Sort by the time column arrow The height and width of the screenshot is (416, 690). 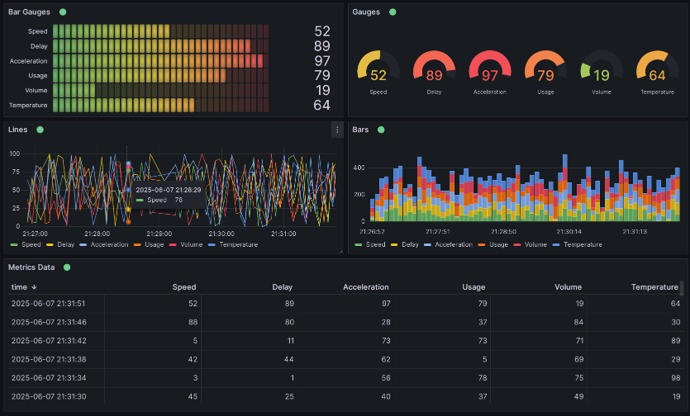(x=34, y=287)
